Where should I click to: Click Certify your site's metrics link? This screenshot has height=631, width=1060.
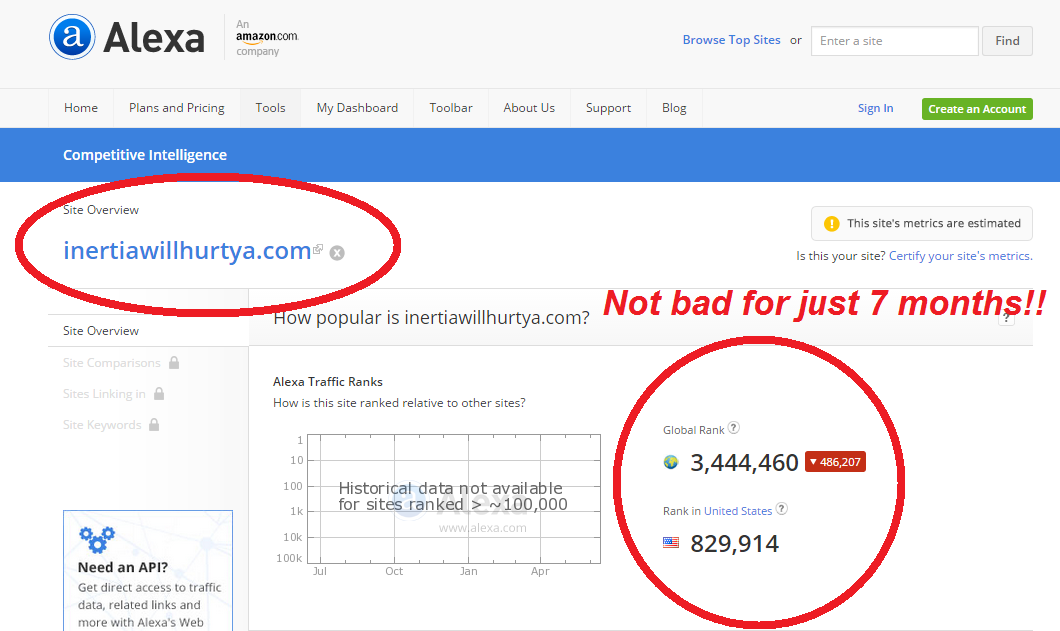(x=961, y=256)
